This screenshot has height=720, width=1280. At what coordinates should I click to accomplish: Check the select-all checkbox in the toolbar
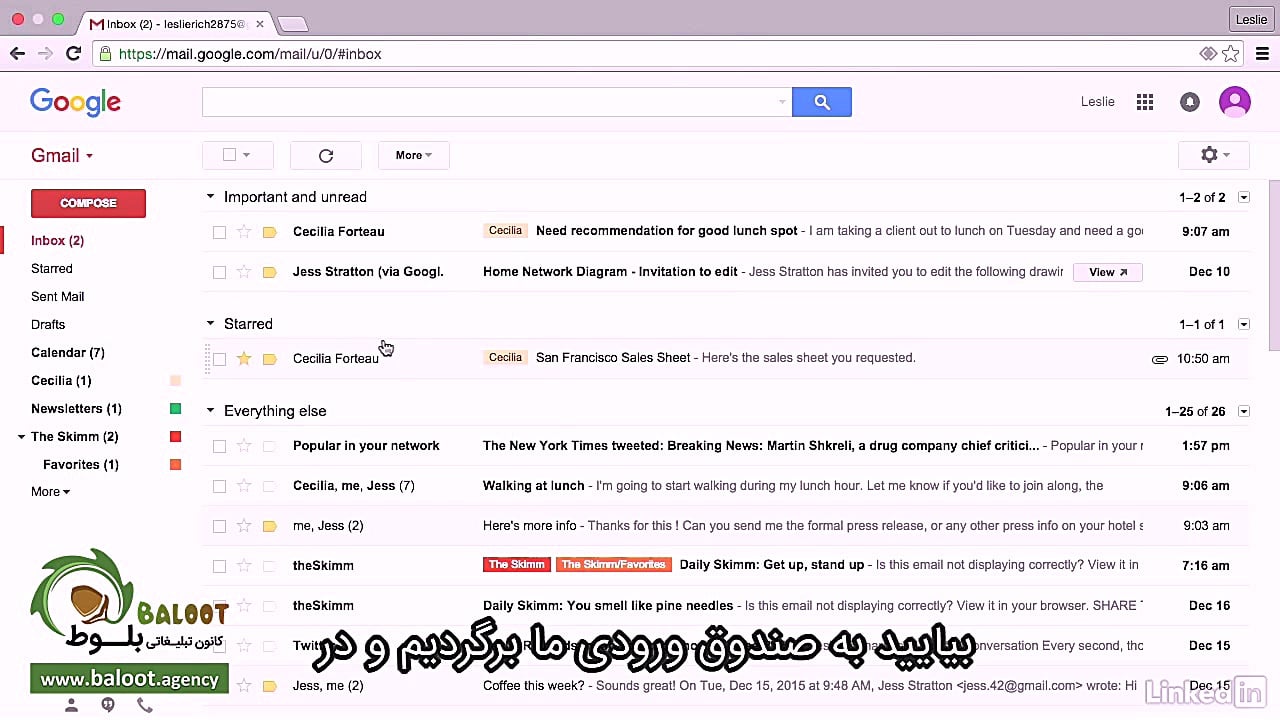click(x=229, y=155)
